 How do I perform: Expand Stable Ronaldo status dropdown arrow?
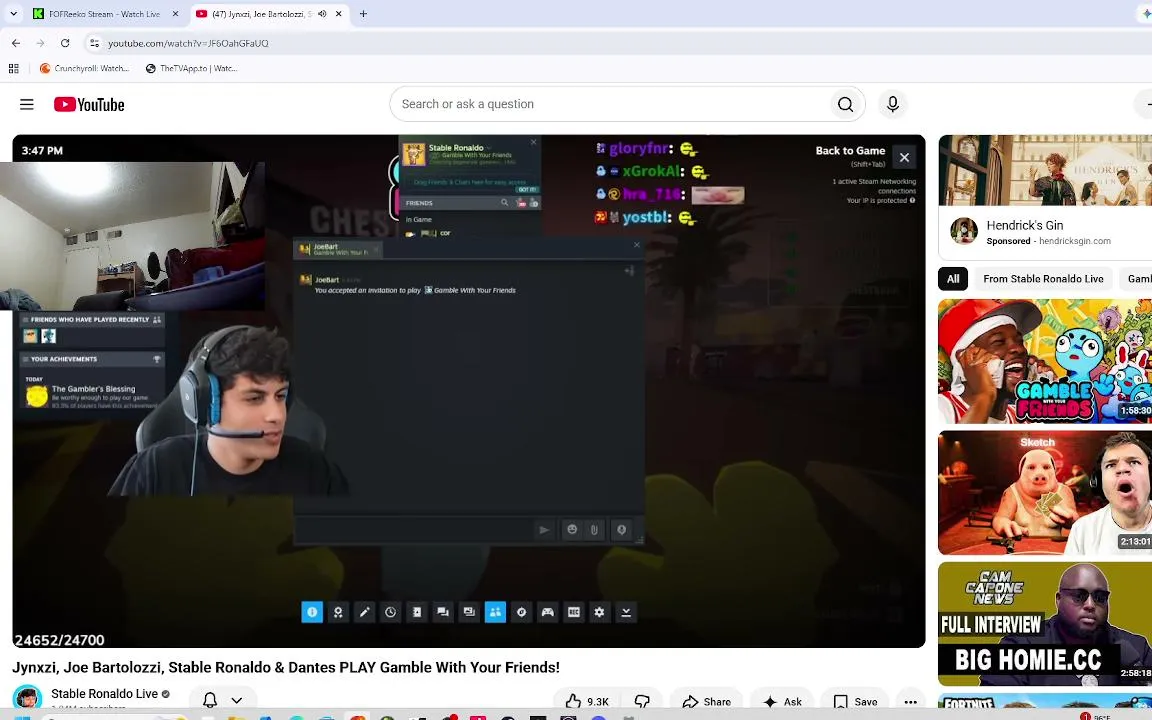(489, 148)
